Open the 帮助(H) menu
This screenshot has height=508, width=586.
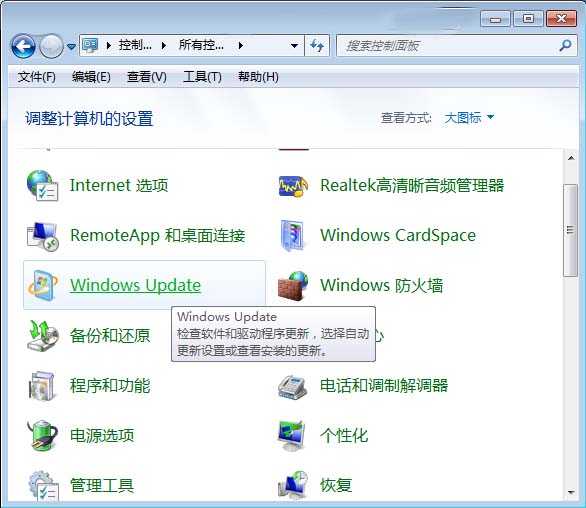point(258,77)
